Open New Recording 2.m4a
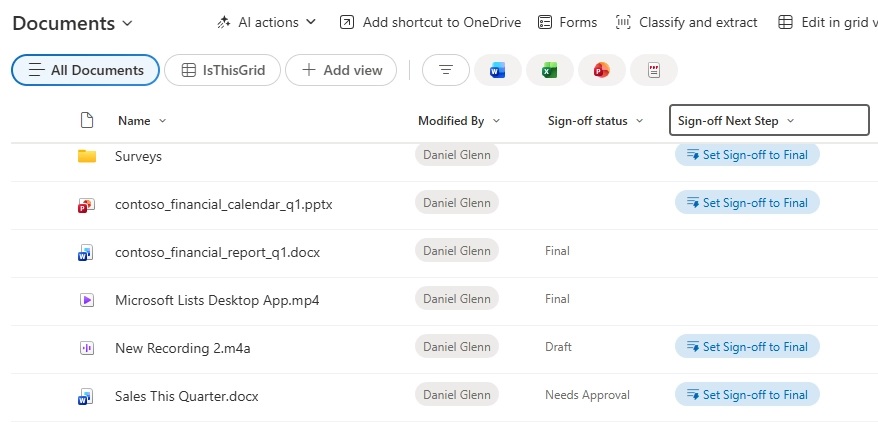 [x=183, y=348]
